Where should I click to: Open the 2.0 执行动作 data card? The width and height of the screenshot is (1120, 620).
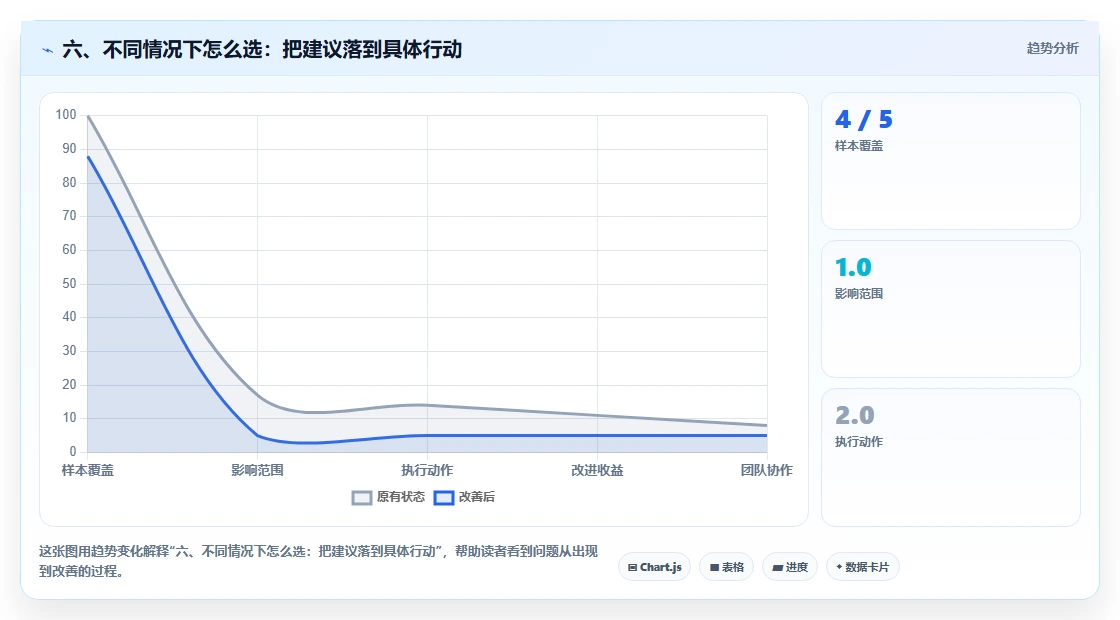tap(951, 457)
